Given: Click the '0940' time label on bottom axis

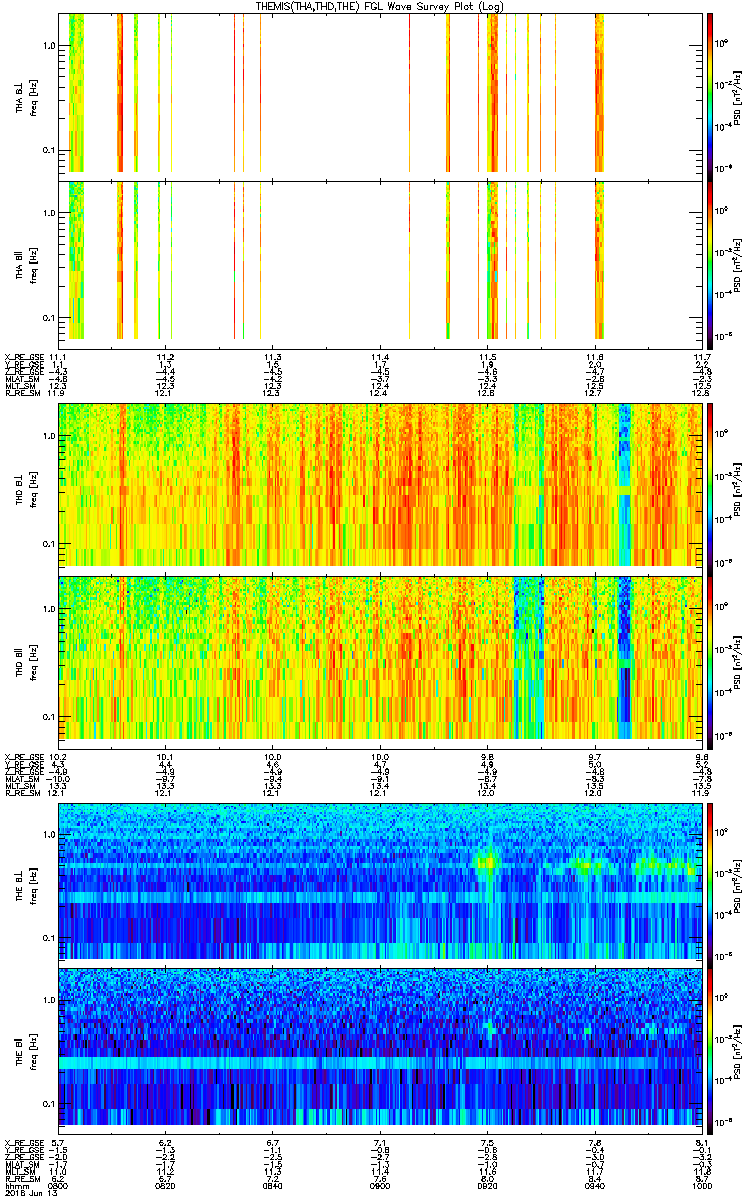Looking at the screenshot, I should pyautogui.click(x=594, y=1186).
